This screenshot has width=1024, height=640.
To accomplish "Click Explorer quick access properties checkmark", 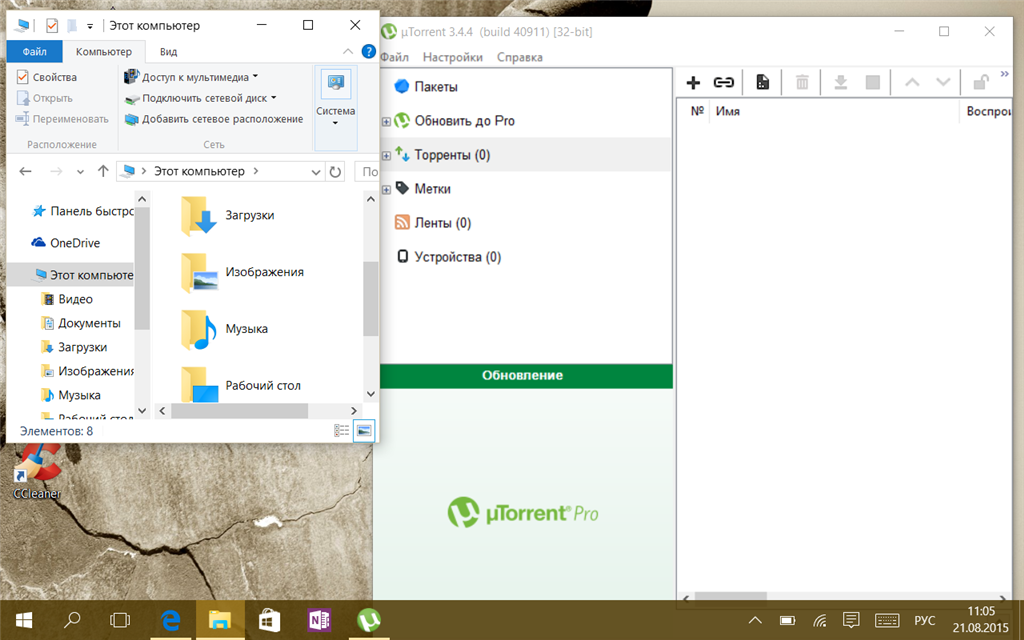I will click(x=52, y=25).
